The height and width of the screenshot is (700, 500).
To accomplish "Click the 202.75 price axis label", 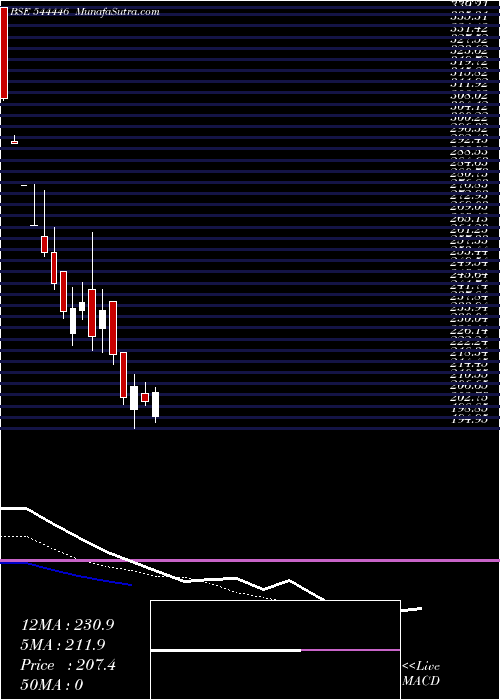I will [x=469, y=398].
